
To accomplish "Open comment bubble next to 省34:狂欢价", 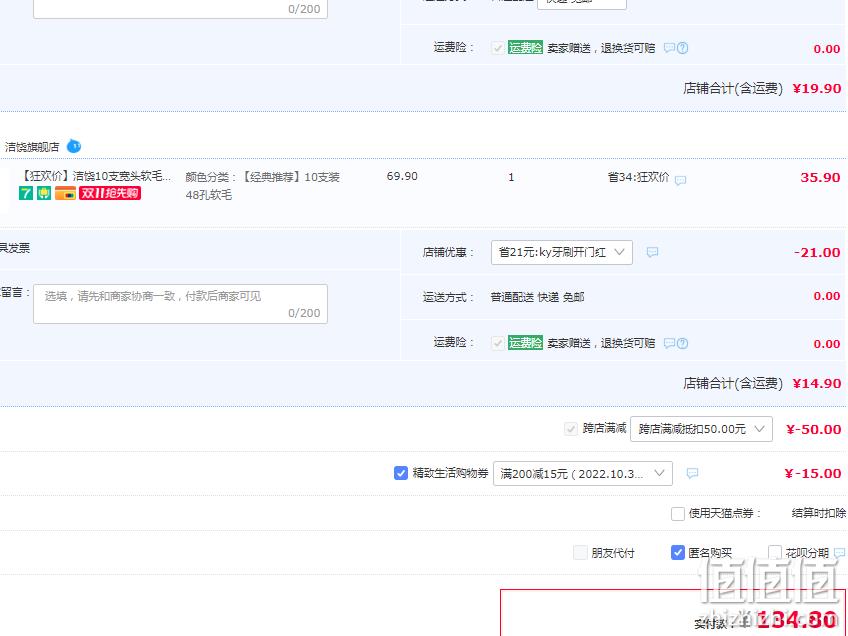I will [680, 180].
